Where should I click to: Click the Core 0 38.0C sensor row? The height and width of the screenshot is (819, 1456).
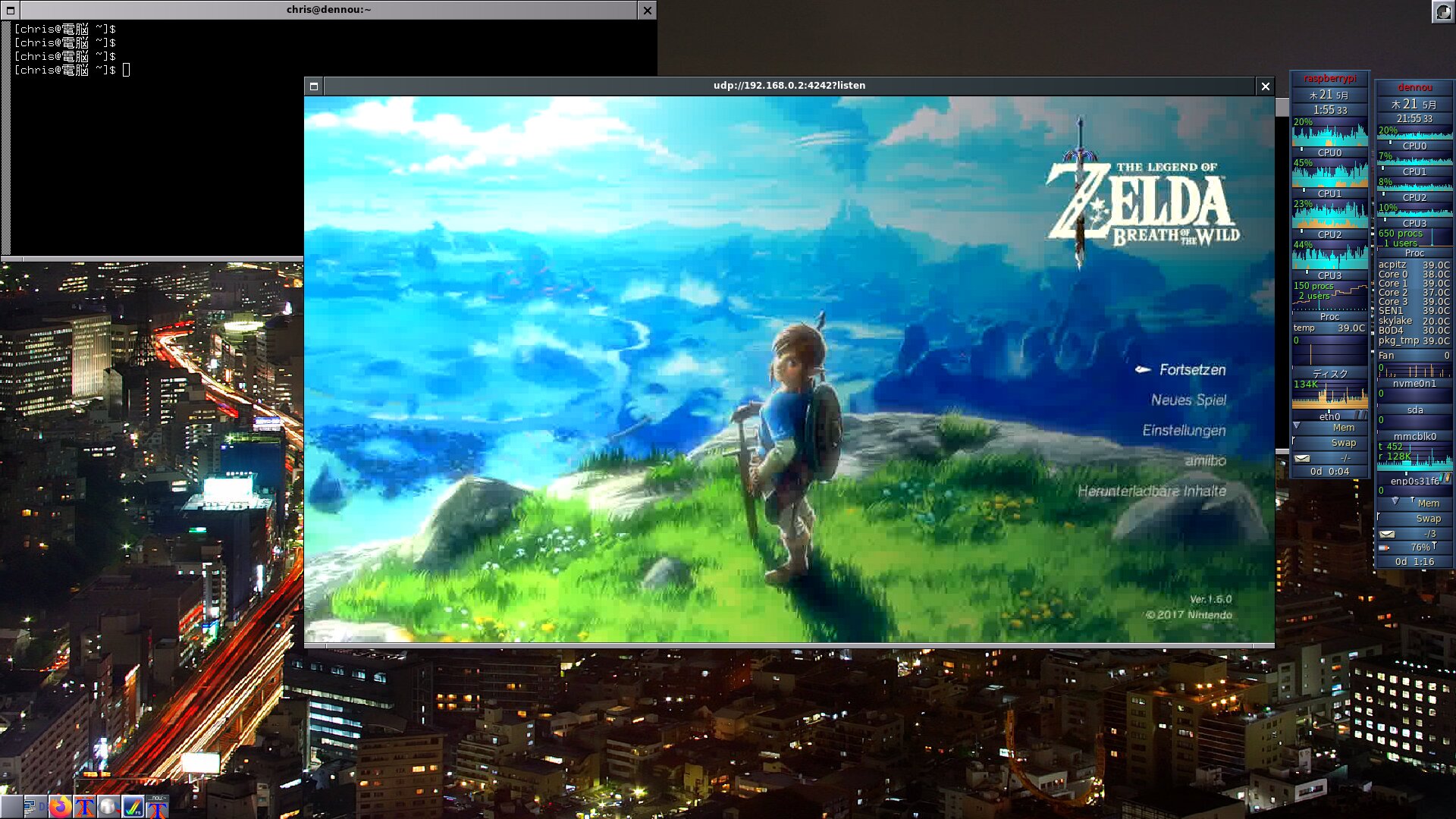(x=1415, y=274)
